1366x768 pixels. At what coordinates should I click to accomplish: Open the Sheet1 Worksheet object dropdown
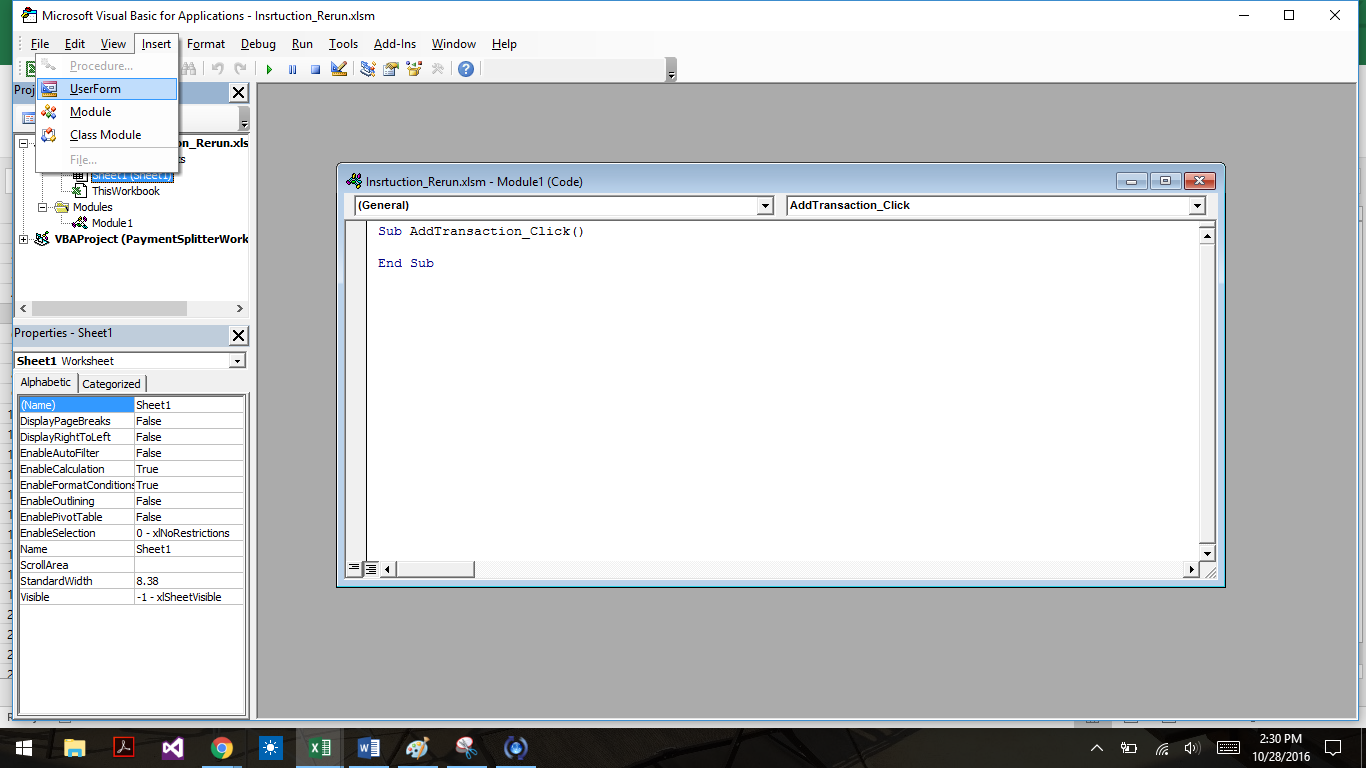[237, 361]
